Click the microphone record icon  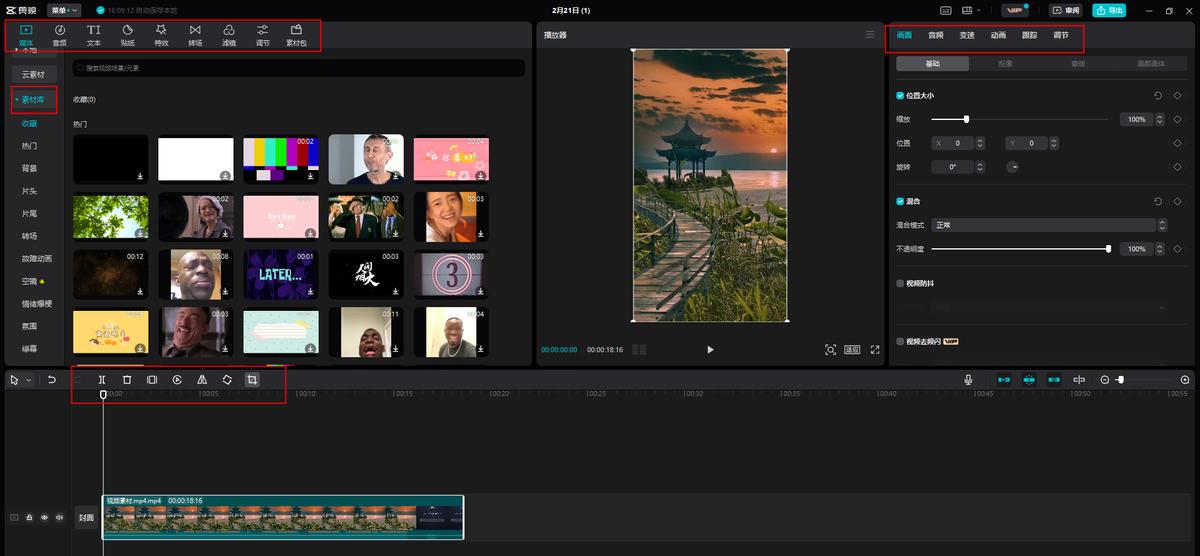(x=968, y=380)
